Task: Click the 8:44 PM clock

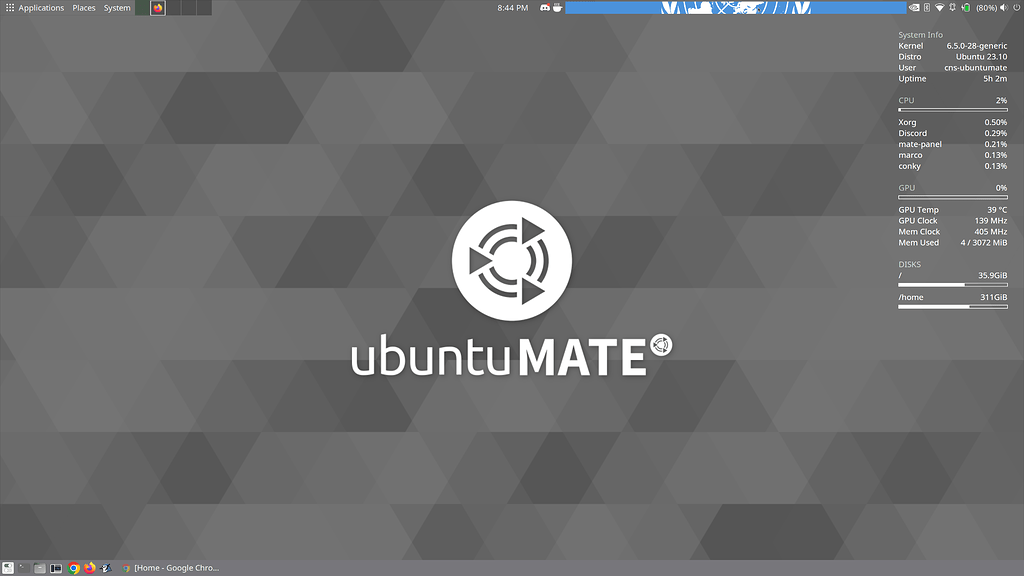Action: click(x=513, y=8)
